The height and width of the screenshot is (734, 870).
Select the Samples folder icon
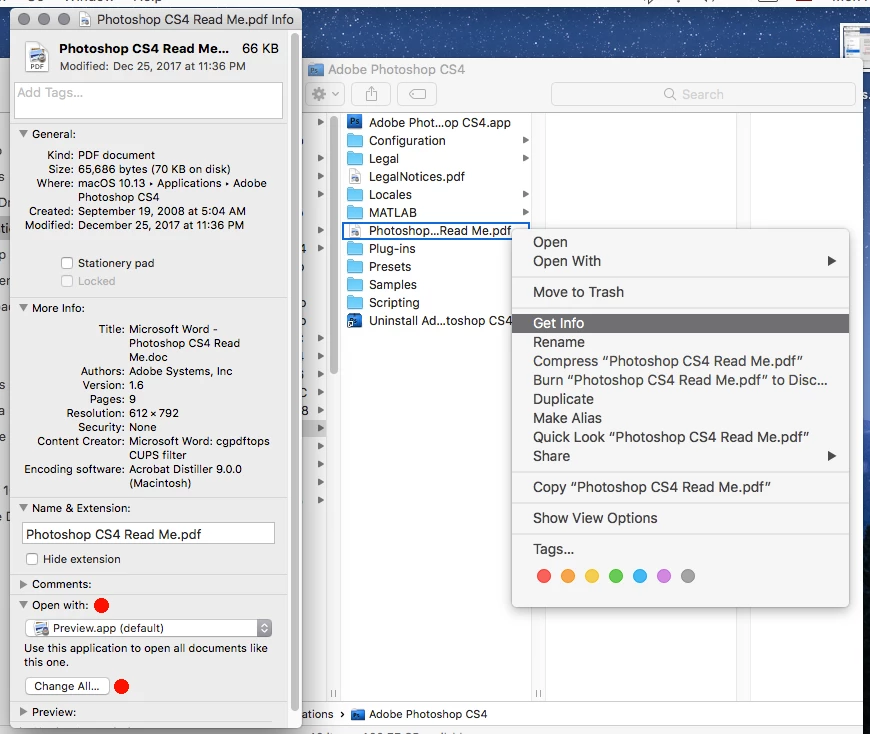[355, 285]
